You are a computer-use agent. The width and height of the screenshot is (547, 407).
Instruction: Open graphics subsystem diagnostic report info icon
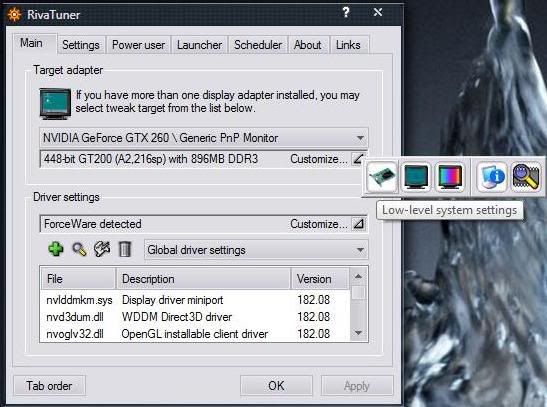click(491, 177)
